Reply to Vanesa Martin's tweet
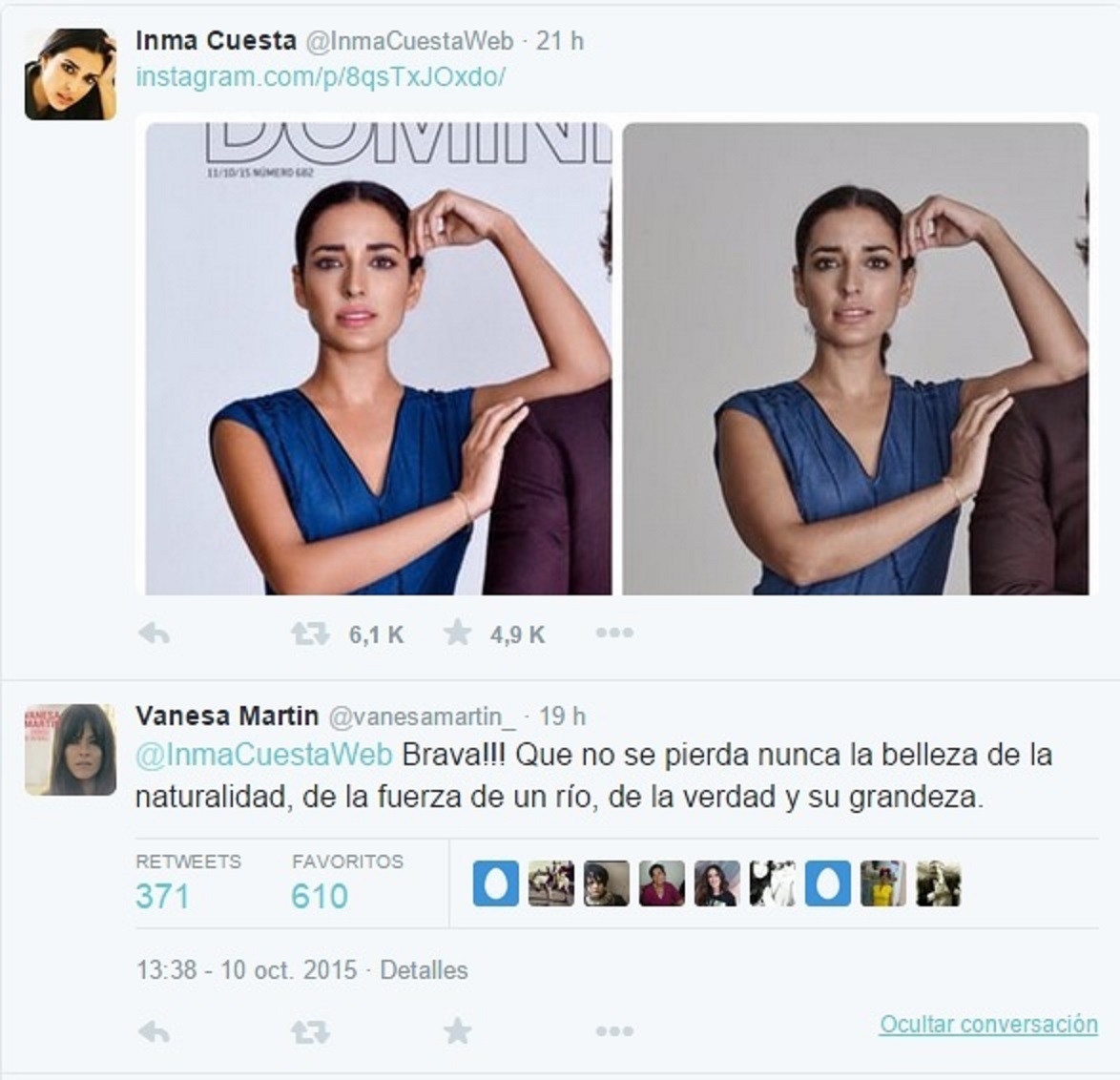The height and width of the screenshot is (1080, 1120). (154, 1031)
